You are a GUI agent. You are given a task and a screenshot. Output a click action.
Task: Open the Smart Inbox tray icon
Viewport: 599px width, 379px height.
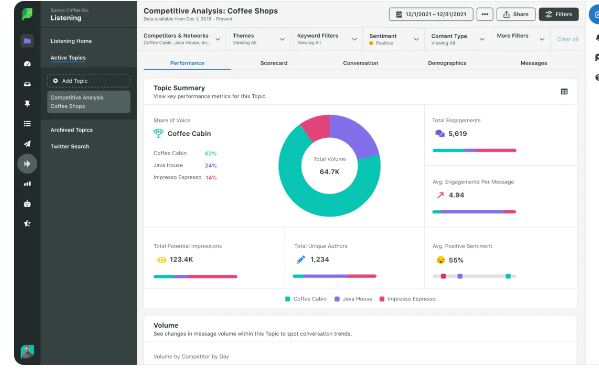(x=27, y=84)
